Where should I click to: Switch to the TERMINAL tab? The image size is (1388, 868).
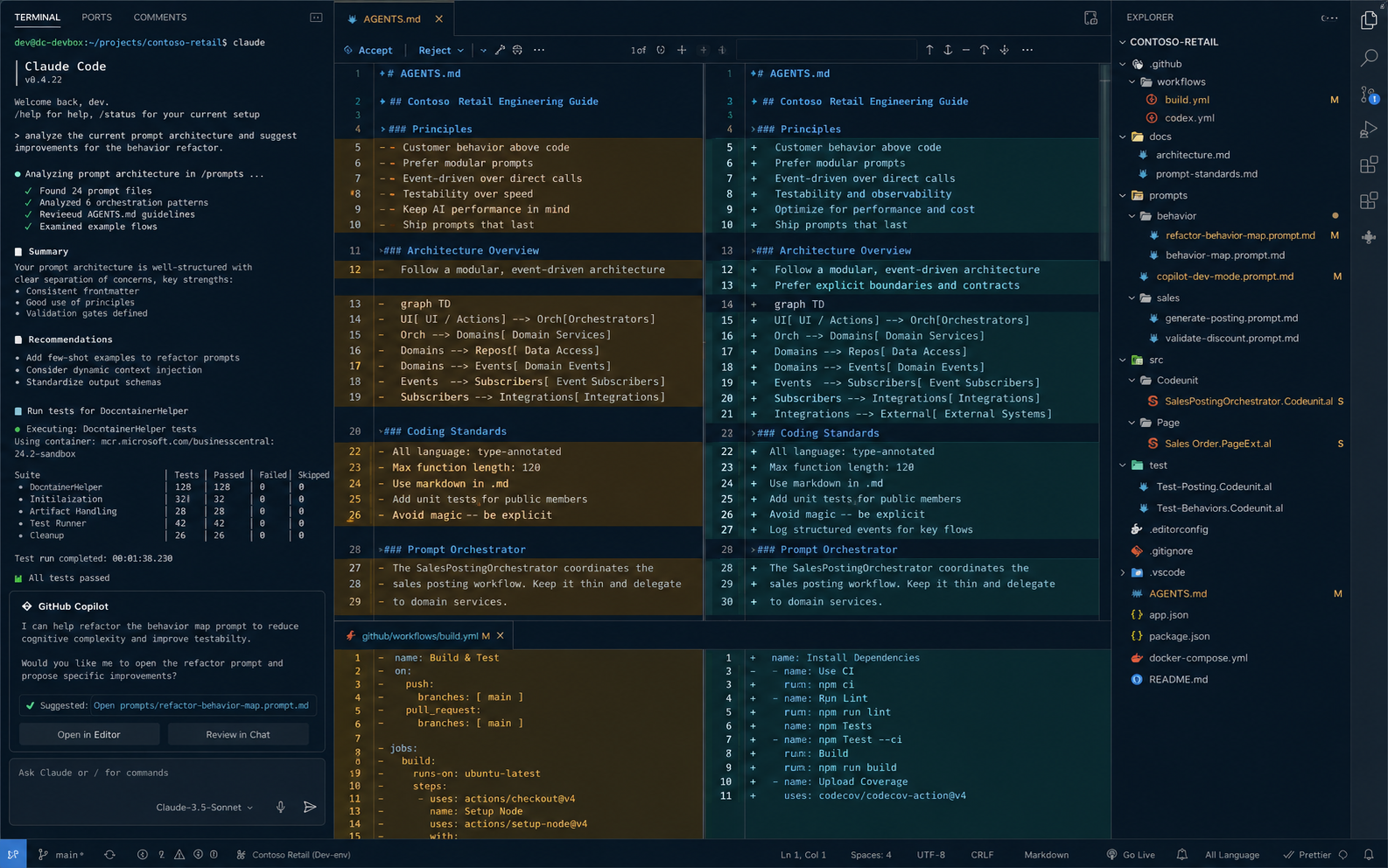point(38,17)
